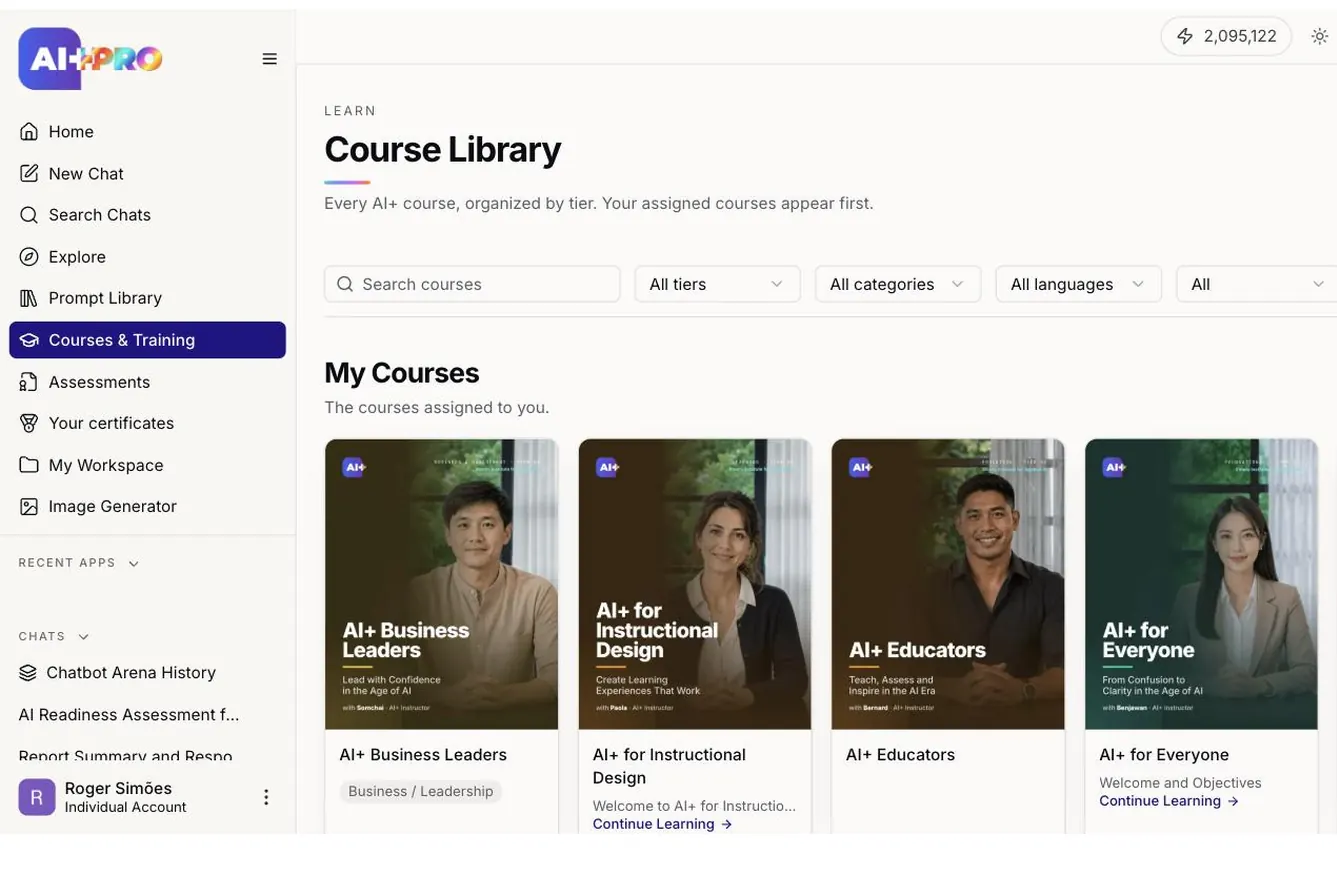Toggle light/dark theme sun icon

[x=1320, y=36]
